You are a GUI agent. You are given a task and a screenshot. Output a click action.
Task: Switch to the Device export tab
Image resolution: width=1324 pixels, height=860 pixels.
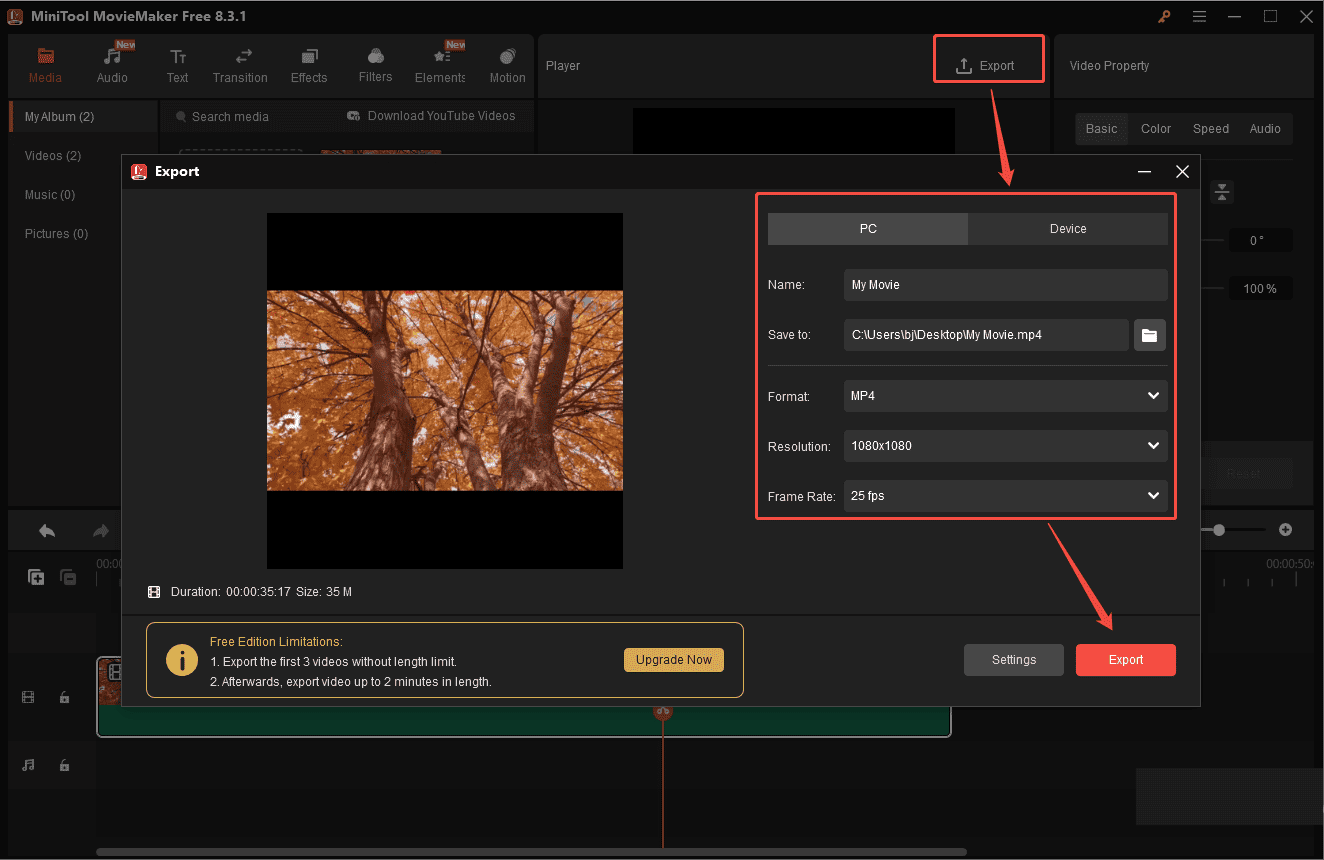point(1067,228)
